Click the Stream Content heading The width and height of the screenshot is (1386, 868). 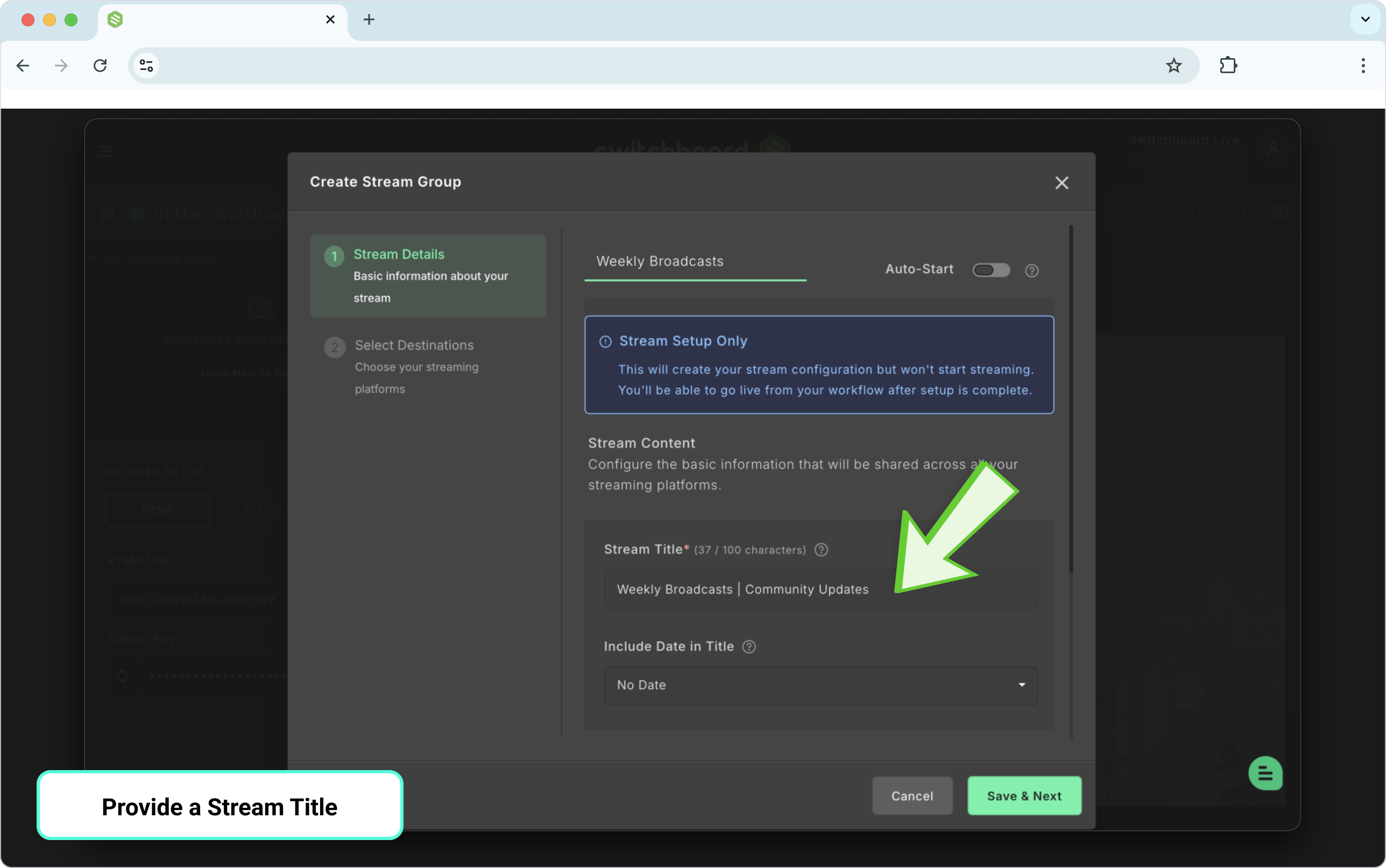click(x=641, y=443)
